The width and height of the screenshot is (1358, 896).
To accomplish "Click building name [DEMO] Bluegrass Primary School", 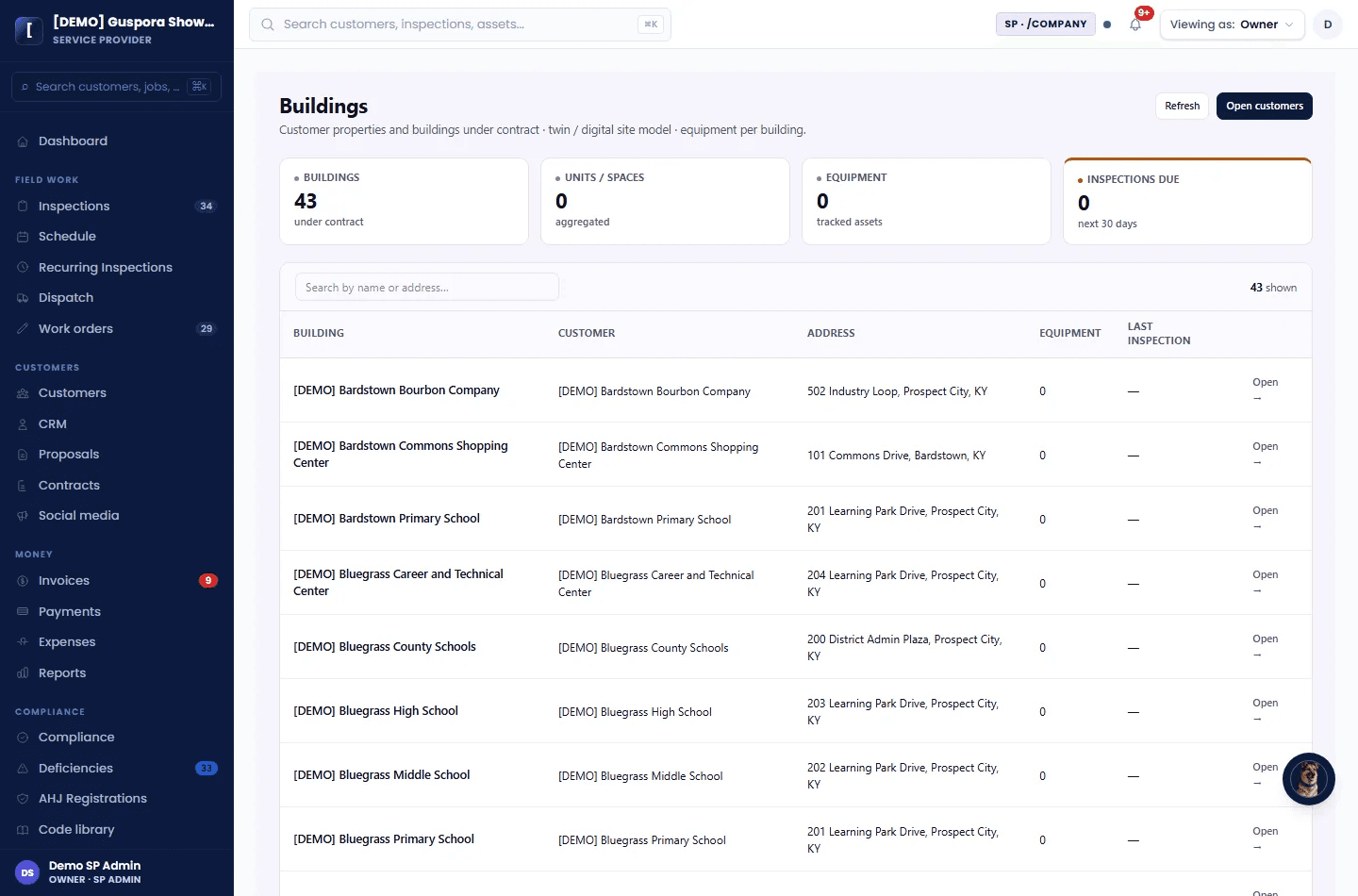I will point(384,839).
